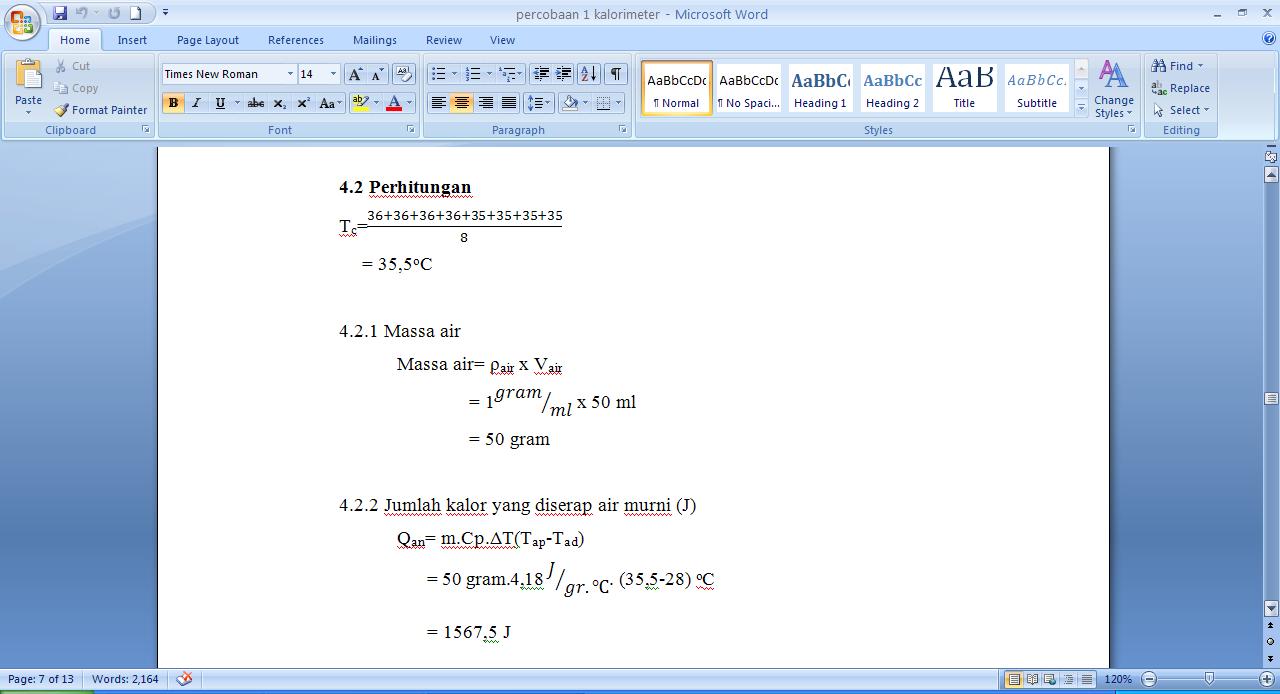Open the Mailings tab
Viewport: 1280px width, 694px height.
coord(375,40)
